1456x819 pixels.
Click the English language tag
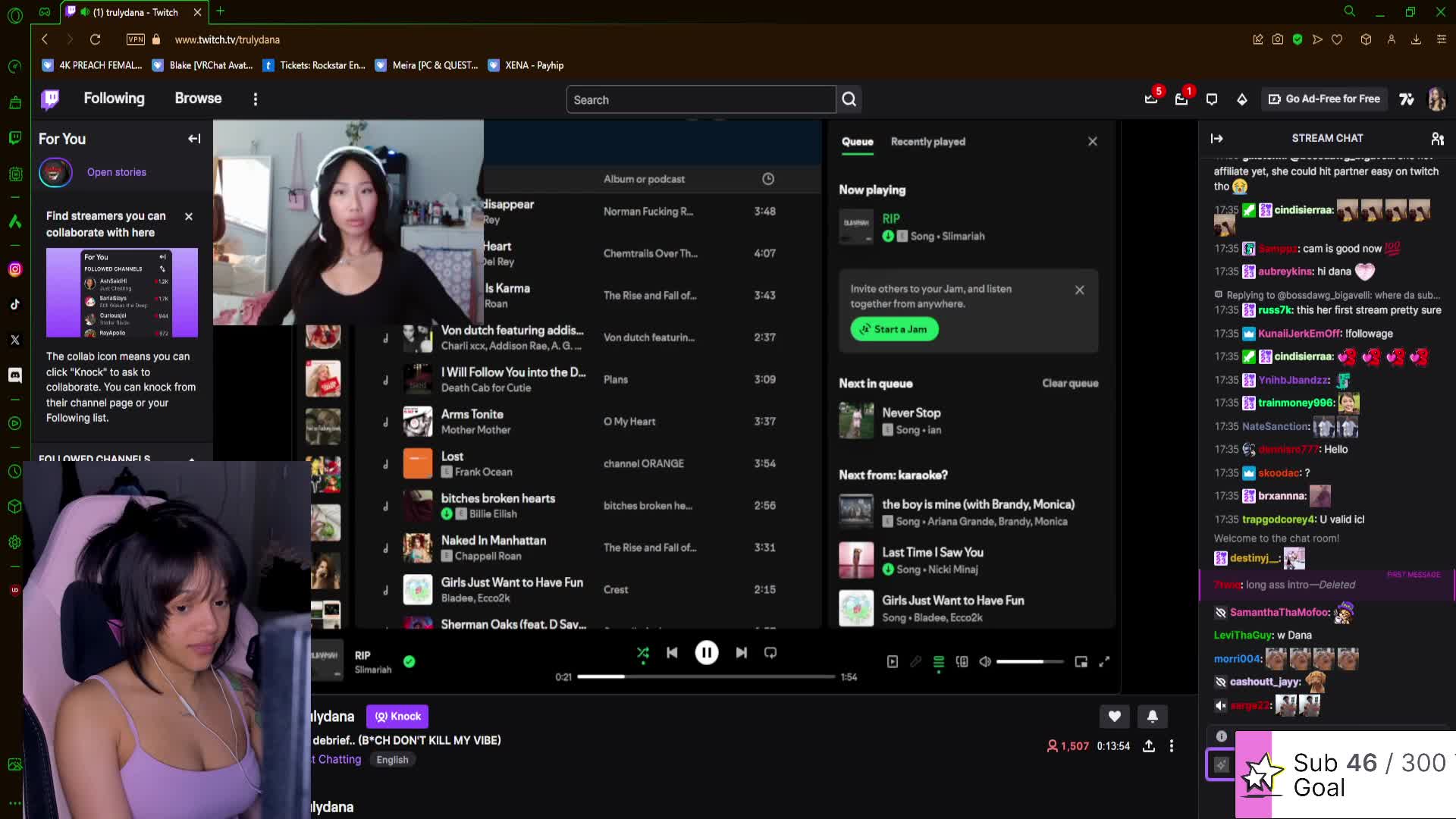392,760
